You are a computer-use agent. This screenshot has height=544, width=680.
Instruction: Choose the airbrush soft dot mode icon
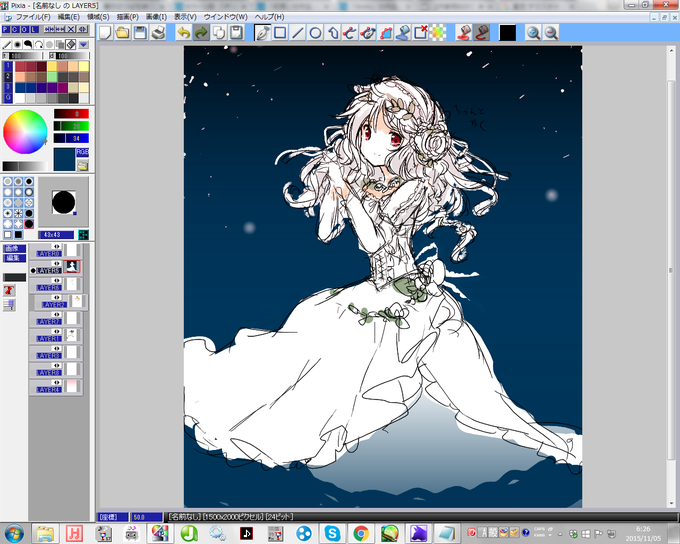coord(17,45)
